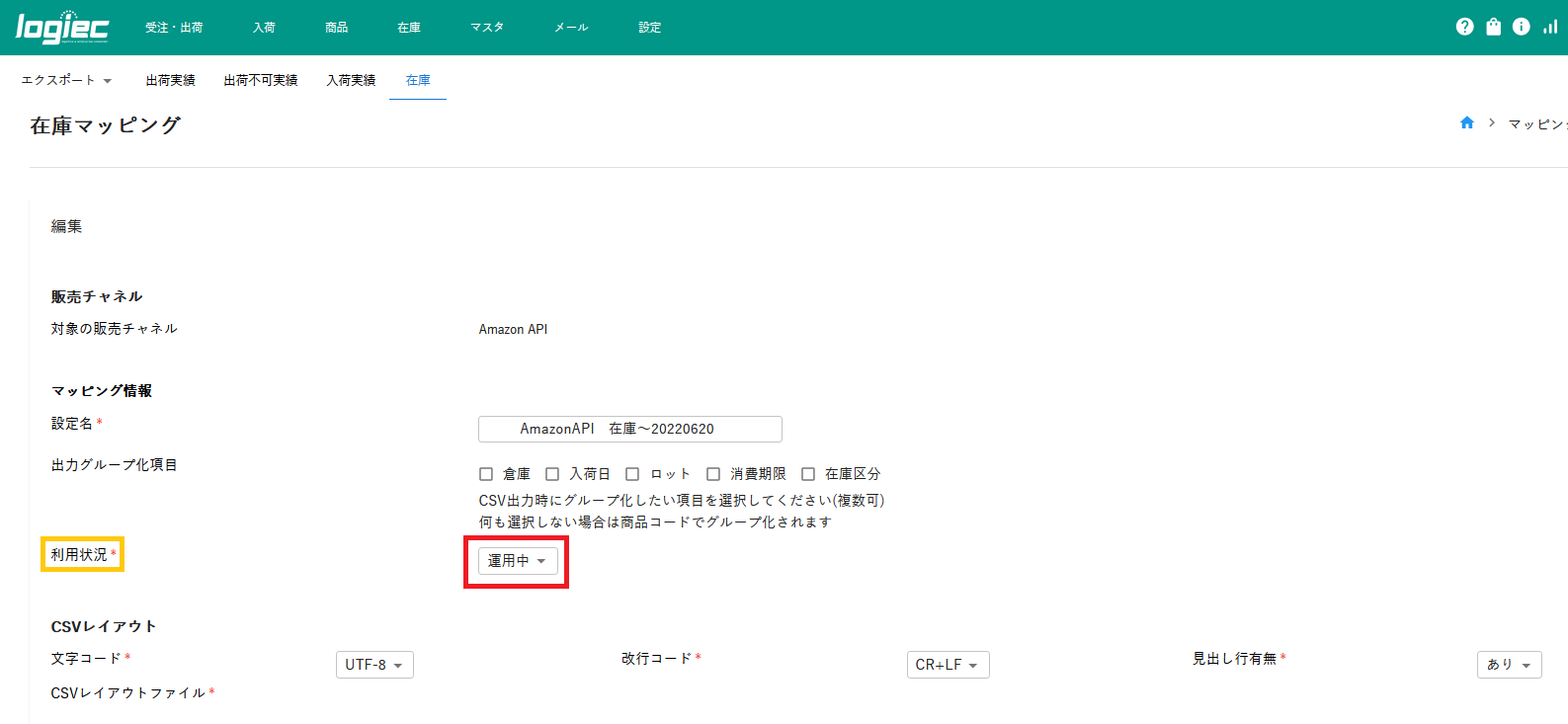Tick the ロット checkbox
This screenshot has width=1568, height=724.
632,474
